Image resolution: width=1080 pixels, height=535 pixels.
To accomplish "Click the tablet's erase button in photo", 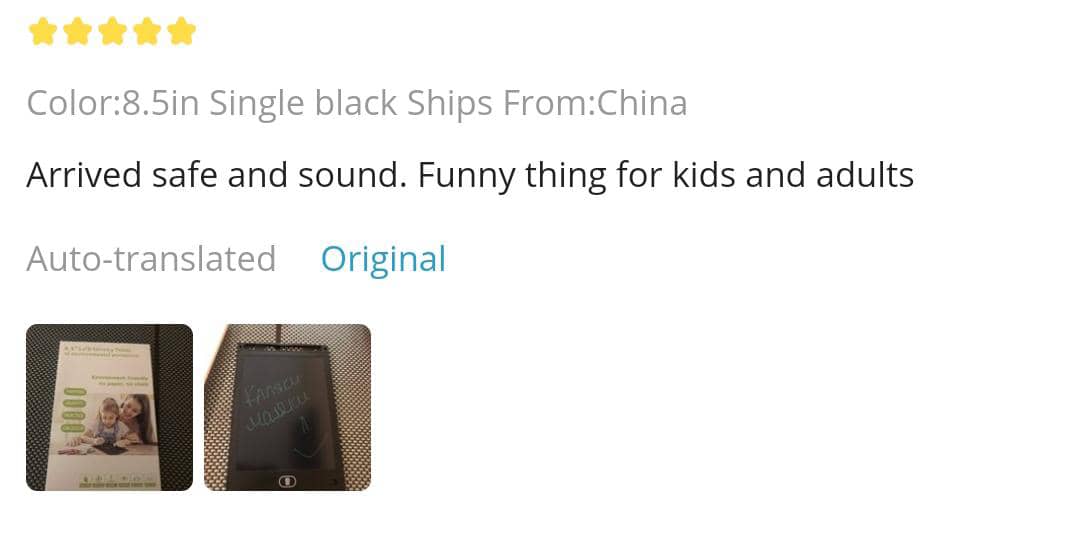I will pos(288,481).
